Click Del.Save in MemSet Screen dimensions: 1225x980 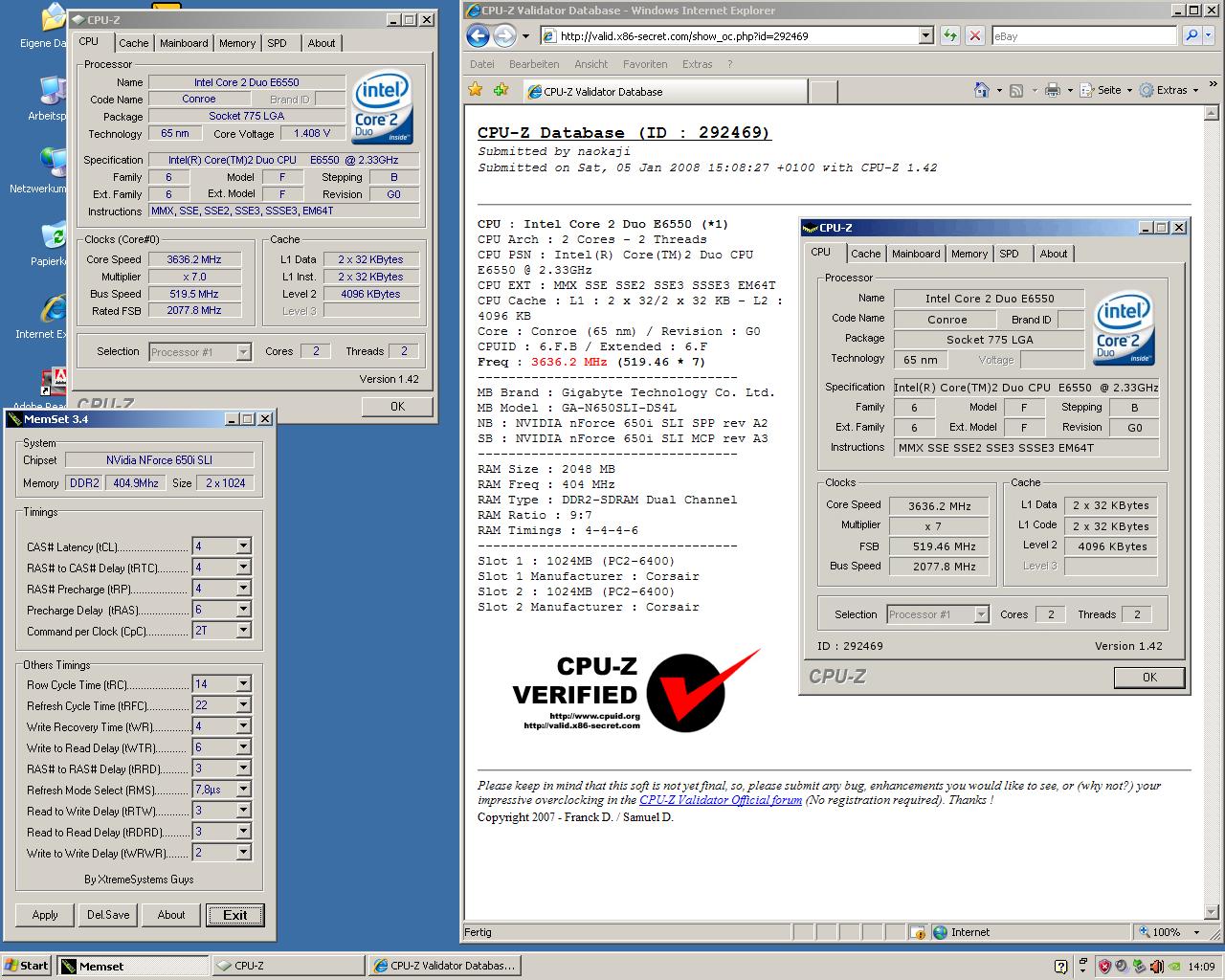click(108, 915)
